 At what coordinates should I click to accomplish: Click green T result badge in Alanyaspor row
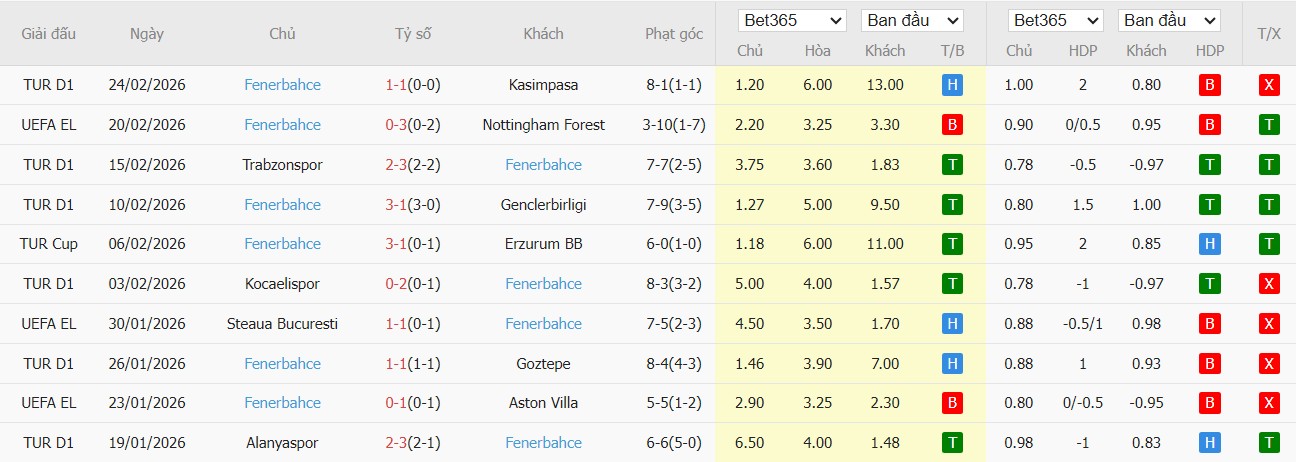[952, 443]
